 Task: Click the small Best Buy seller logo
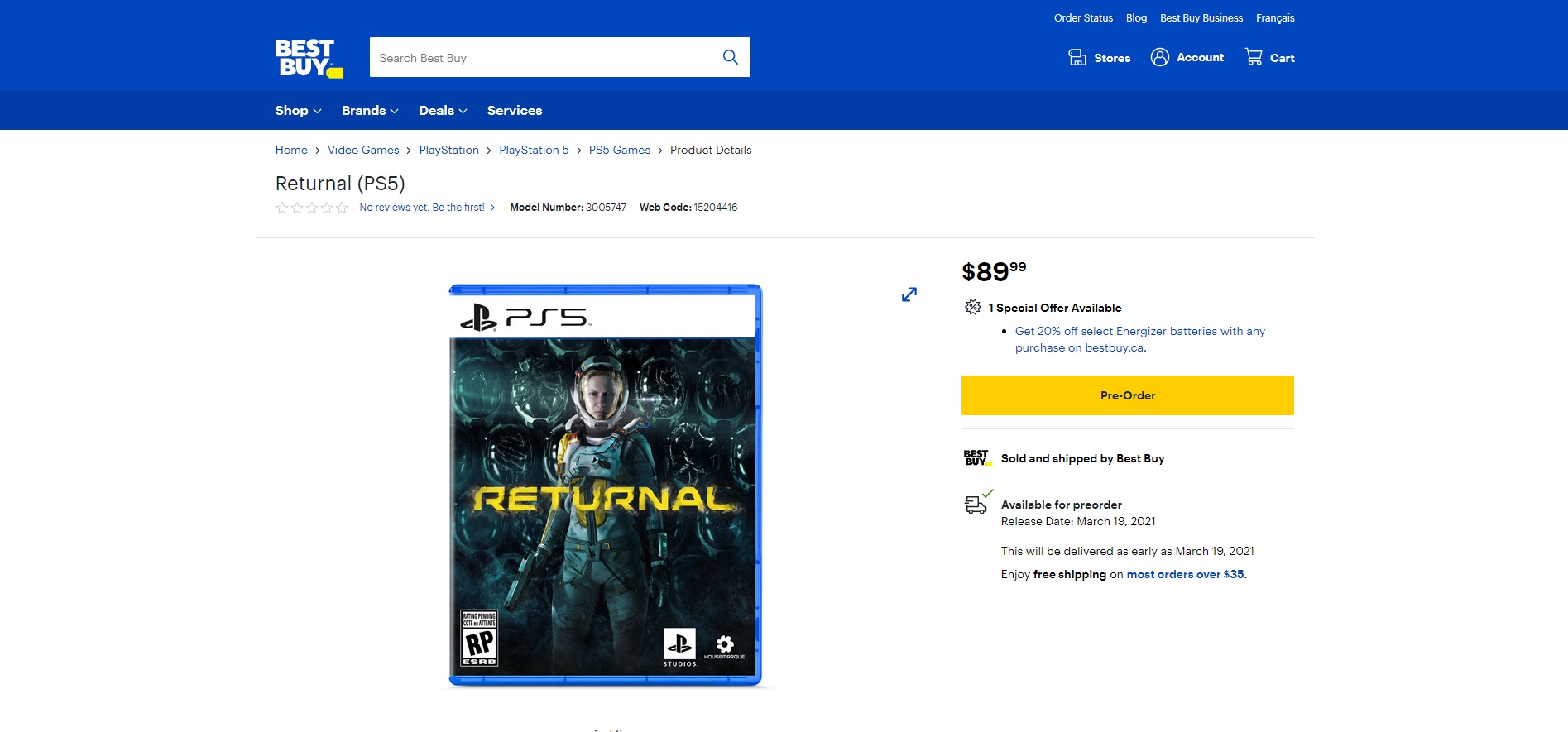(978, 458)
